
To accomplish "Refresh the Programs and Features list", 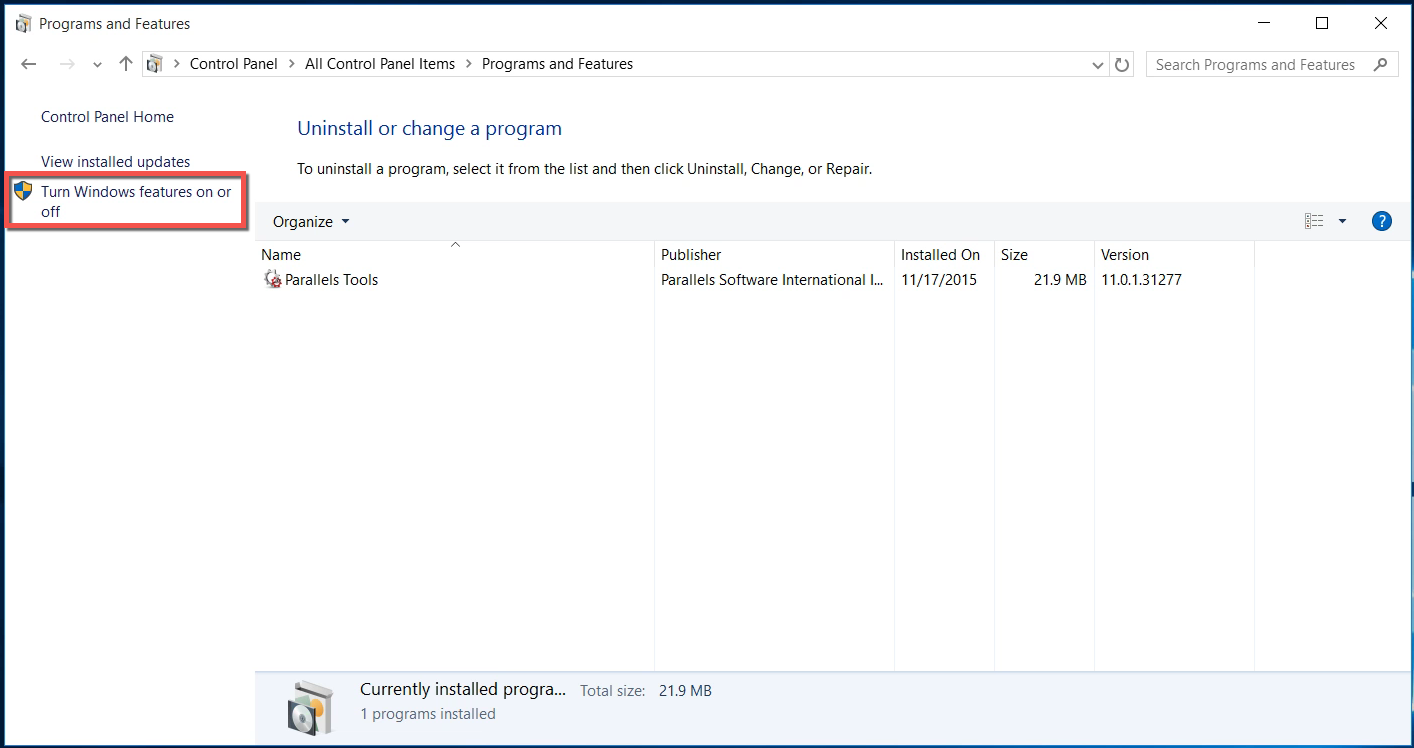I will (x=1122, y=64).
